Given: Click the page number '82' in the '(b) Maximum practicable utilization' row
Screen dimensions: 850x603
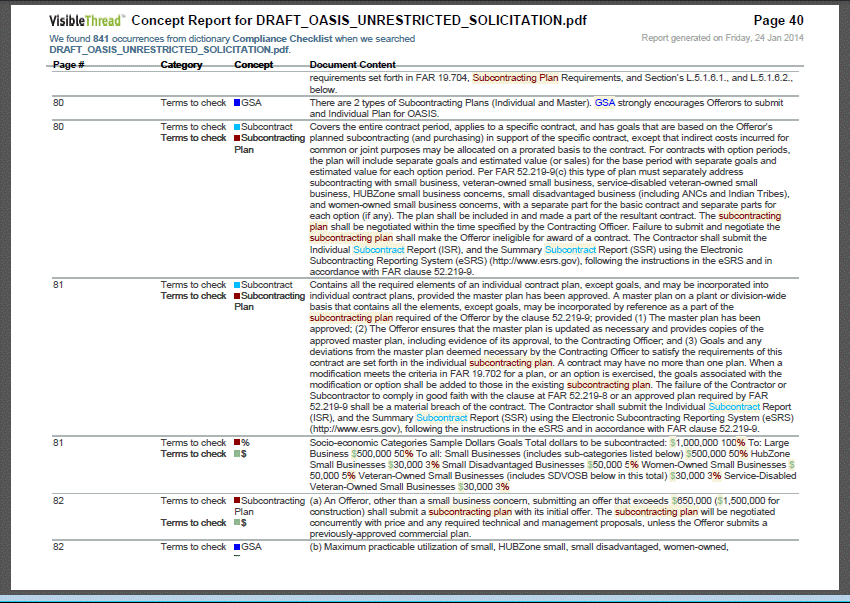Looking at the screenshot, I should coord(58,547).
